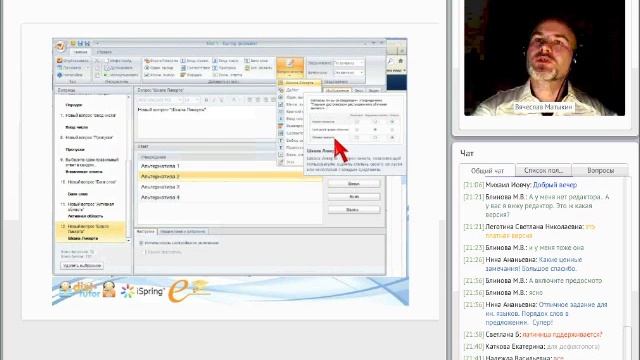The height and width of the screenshot is (360, 640).
Task: Switch to the Справка ribbon tab
Action: point(104,52)
